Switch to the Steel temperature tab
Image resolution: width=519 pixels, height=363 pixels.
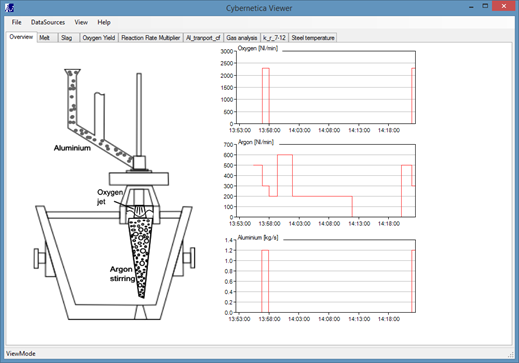click(313, 38)
